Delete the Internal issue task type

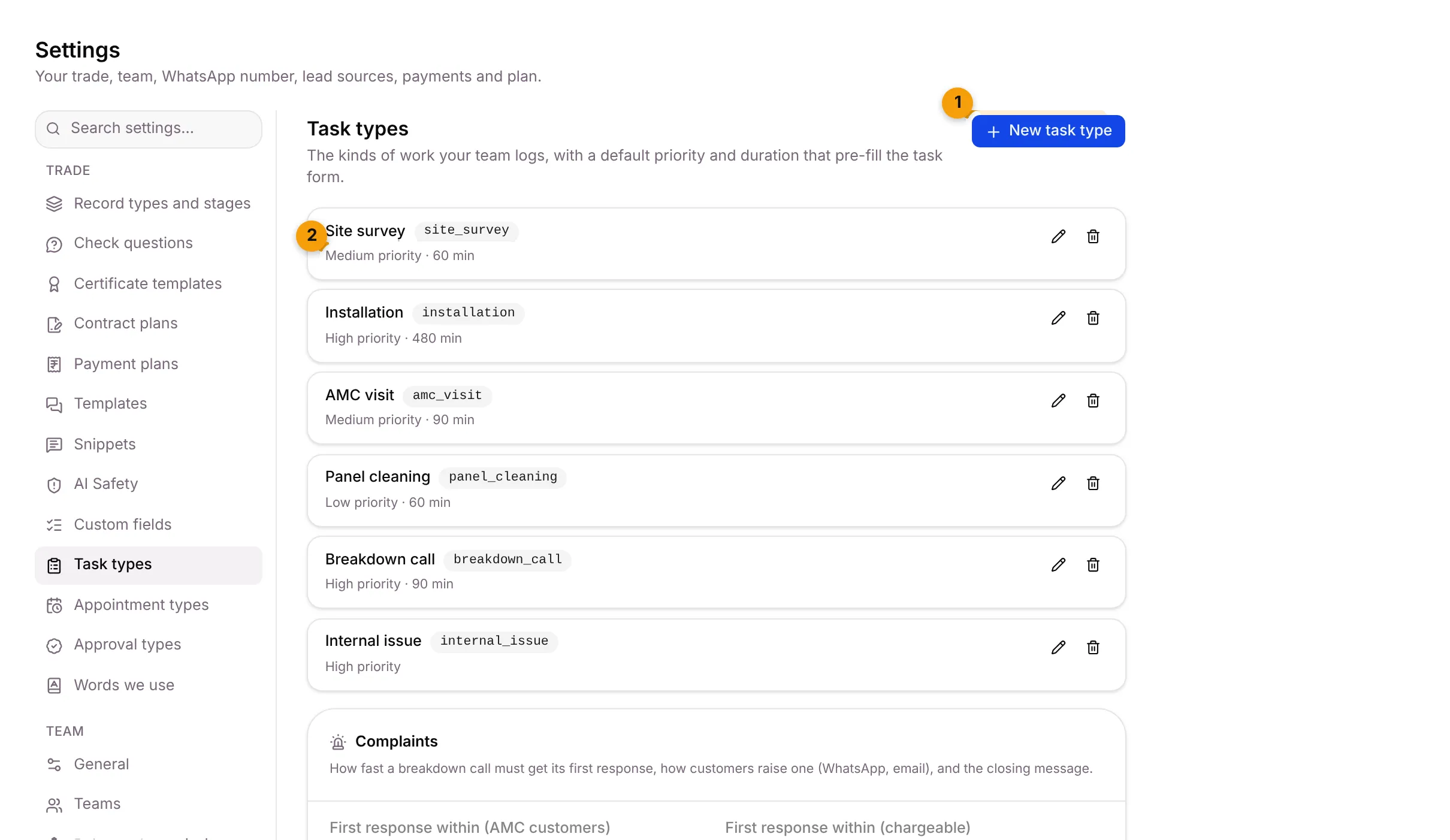(1093, 648)
